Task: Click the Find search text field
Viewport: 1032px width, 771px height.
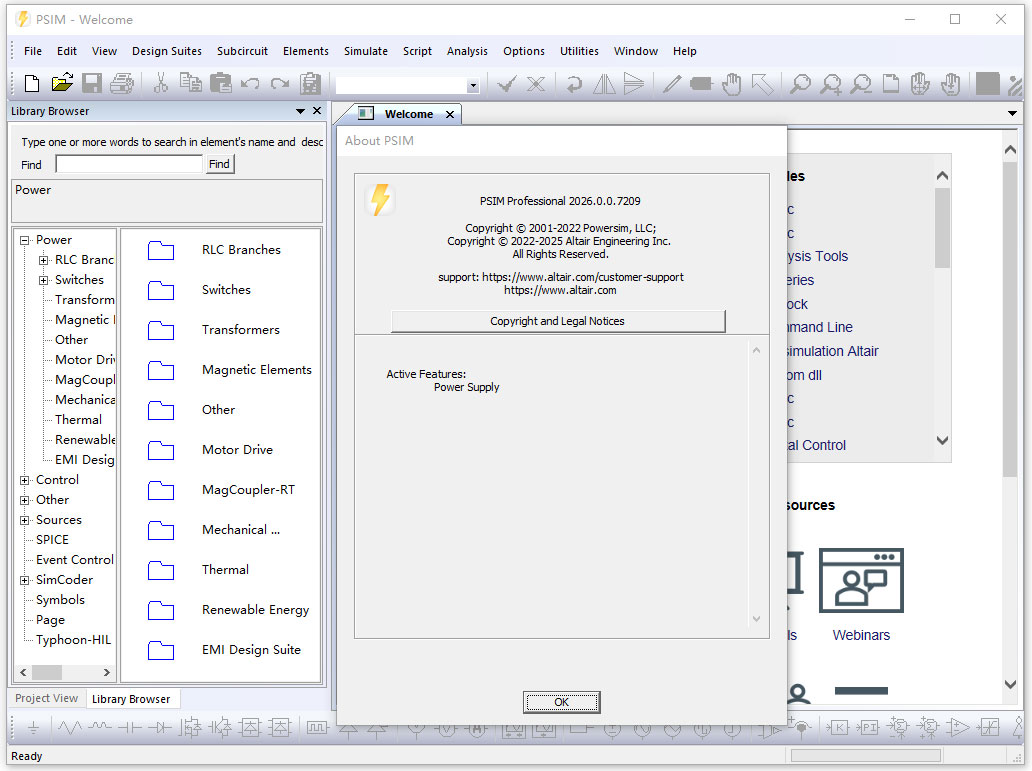Action: (129, 164)
